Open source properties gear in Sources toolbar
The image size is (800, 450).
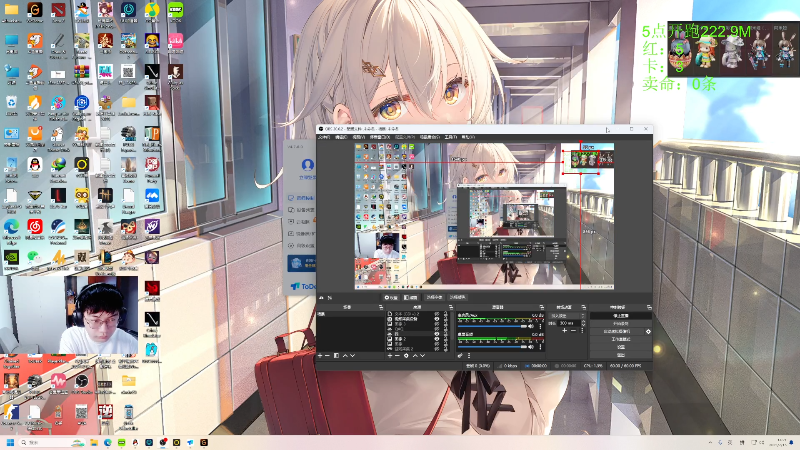click(x=406, y=355)
